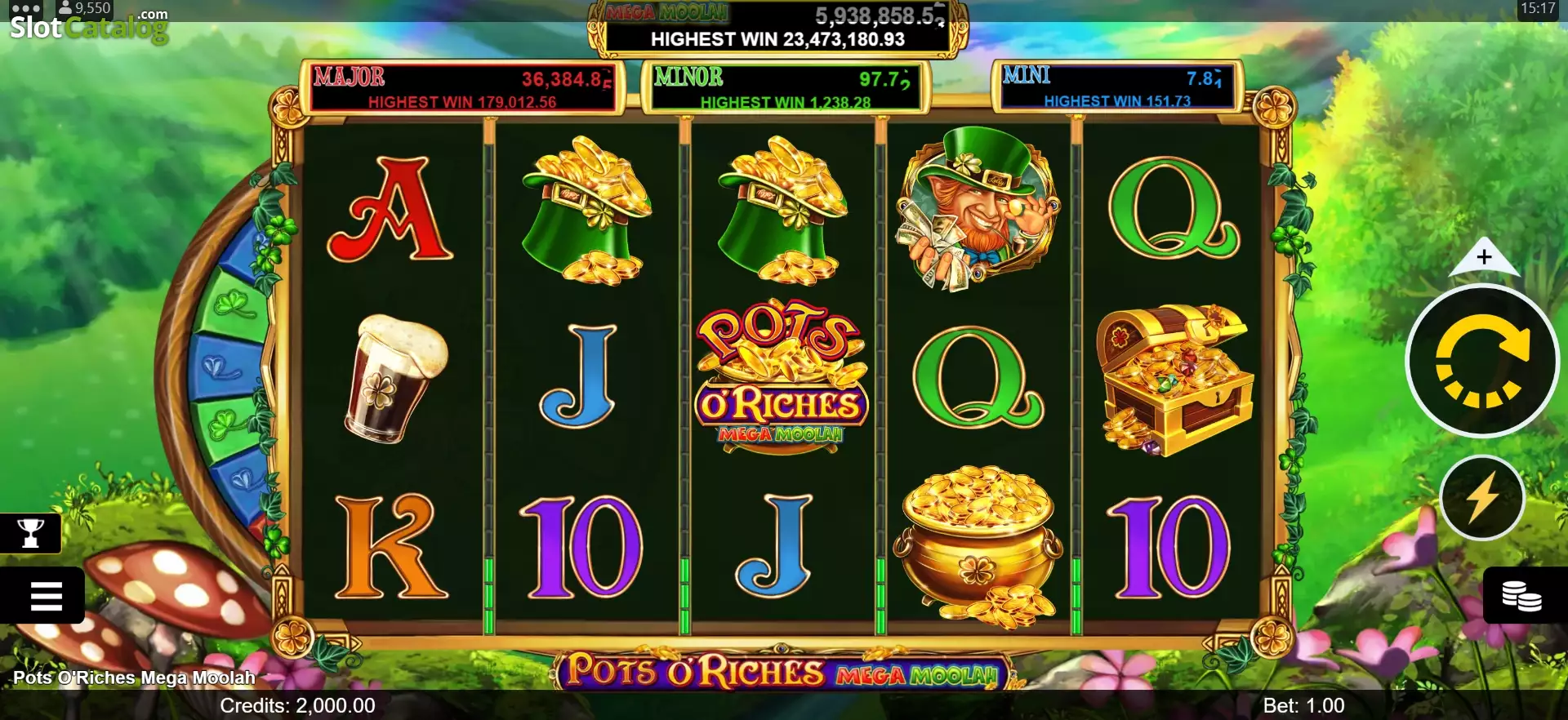Click the SlotCatalog.com logo
Screen dimensions: 1568x720
[x=88, y=24]
